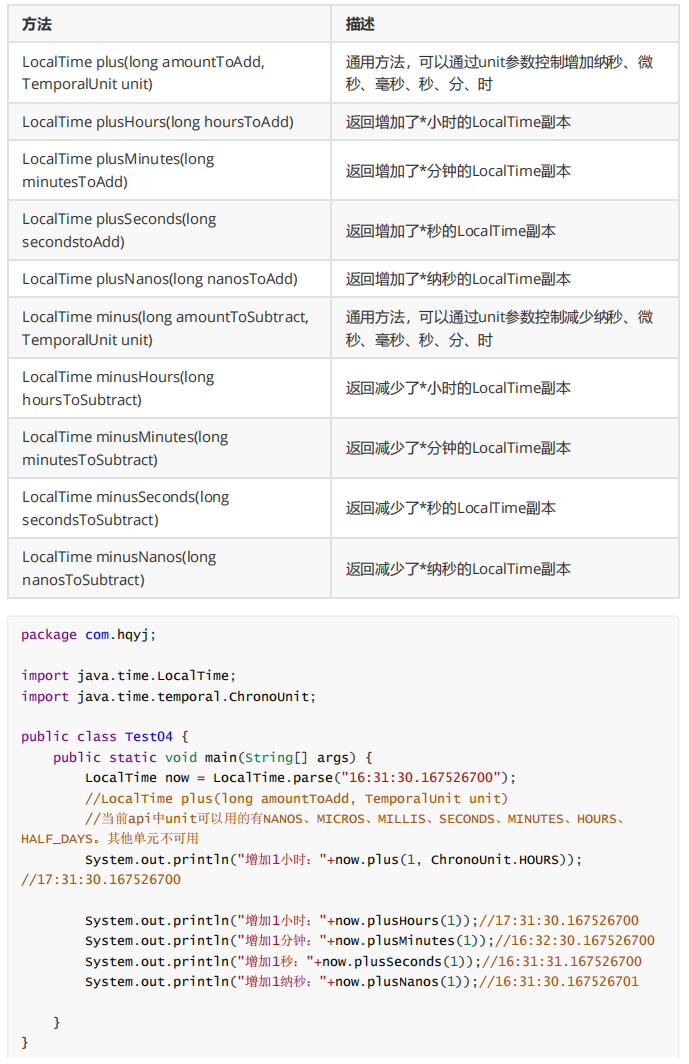Click the Test04 class name
The width and height of the screenshot is (689, 1064).
pyautogui.click(x=149, y=737)
